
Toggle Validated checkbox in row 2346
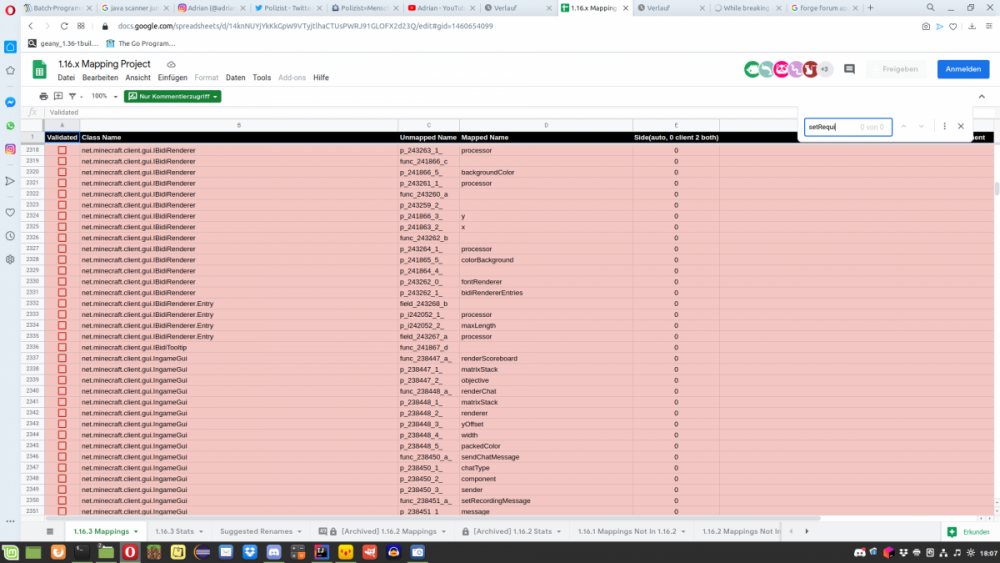pos(62,457)
